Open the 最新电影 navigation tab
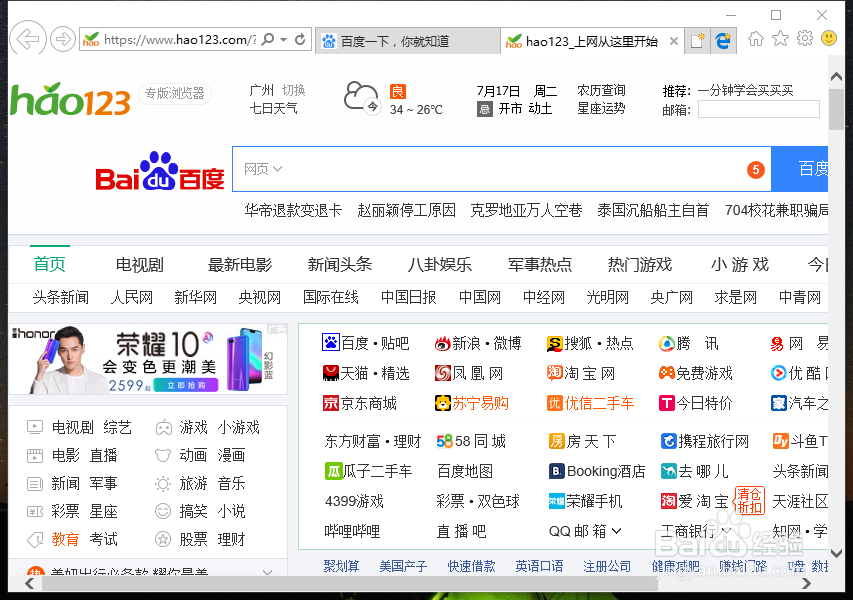The height and width of the screenshot is (600, 853). 239,264
